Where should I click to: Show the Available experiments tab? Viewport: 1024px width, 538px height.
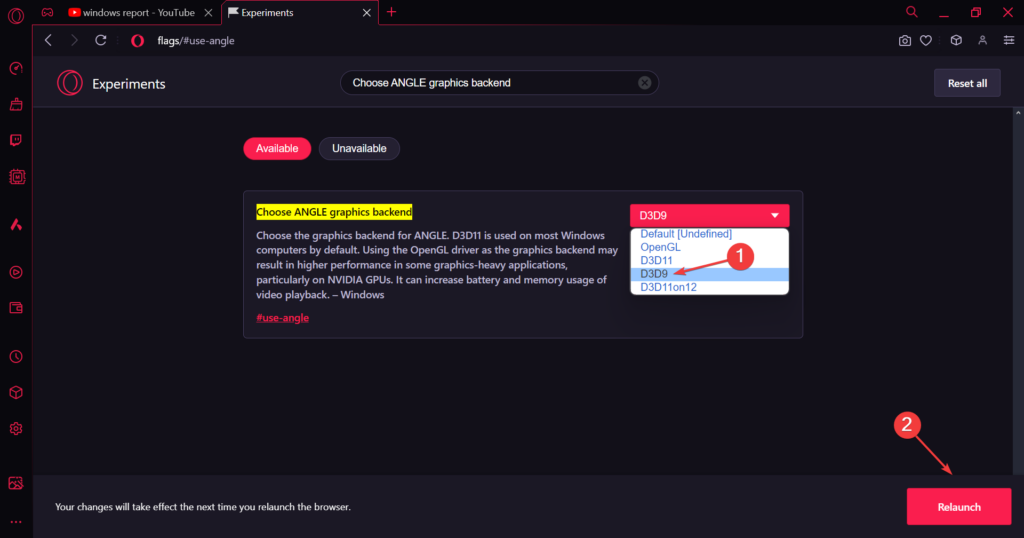pos(277,148)
